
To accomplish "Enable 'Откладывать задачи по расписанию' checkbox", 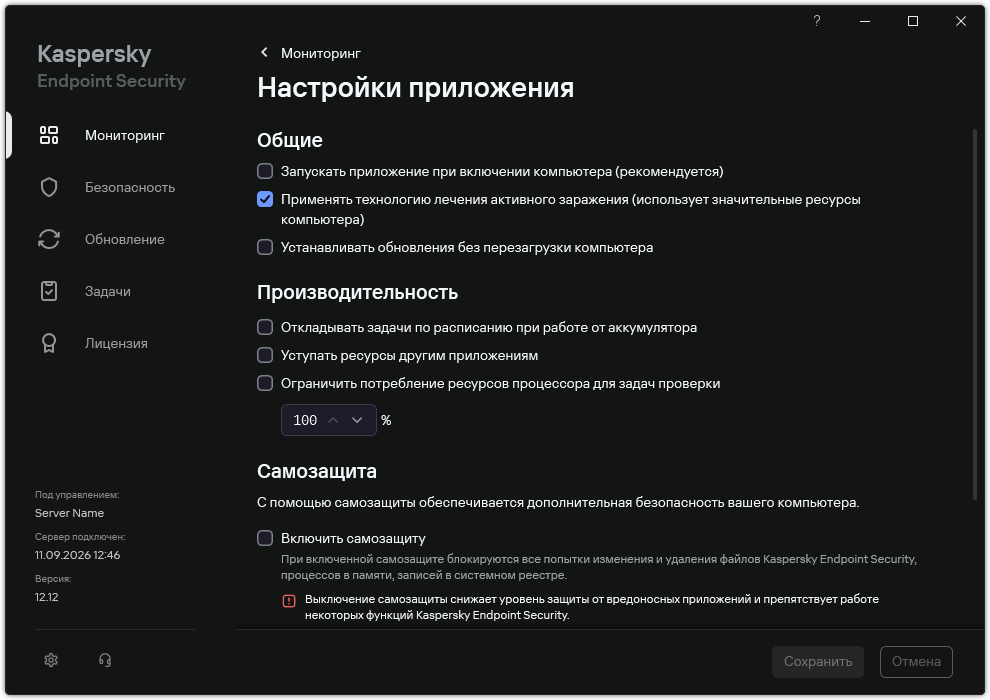I will [x=265, y=327].
